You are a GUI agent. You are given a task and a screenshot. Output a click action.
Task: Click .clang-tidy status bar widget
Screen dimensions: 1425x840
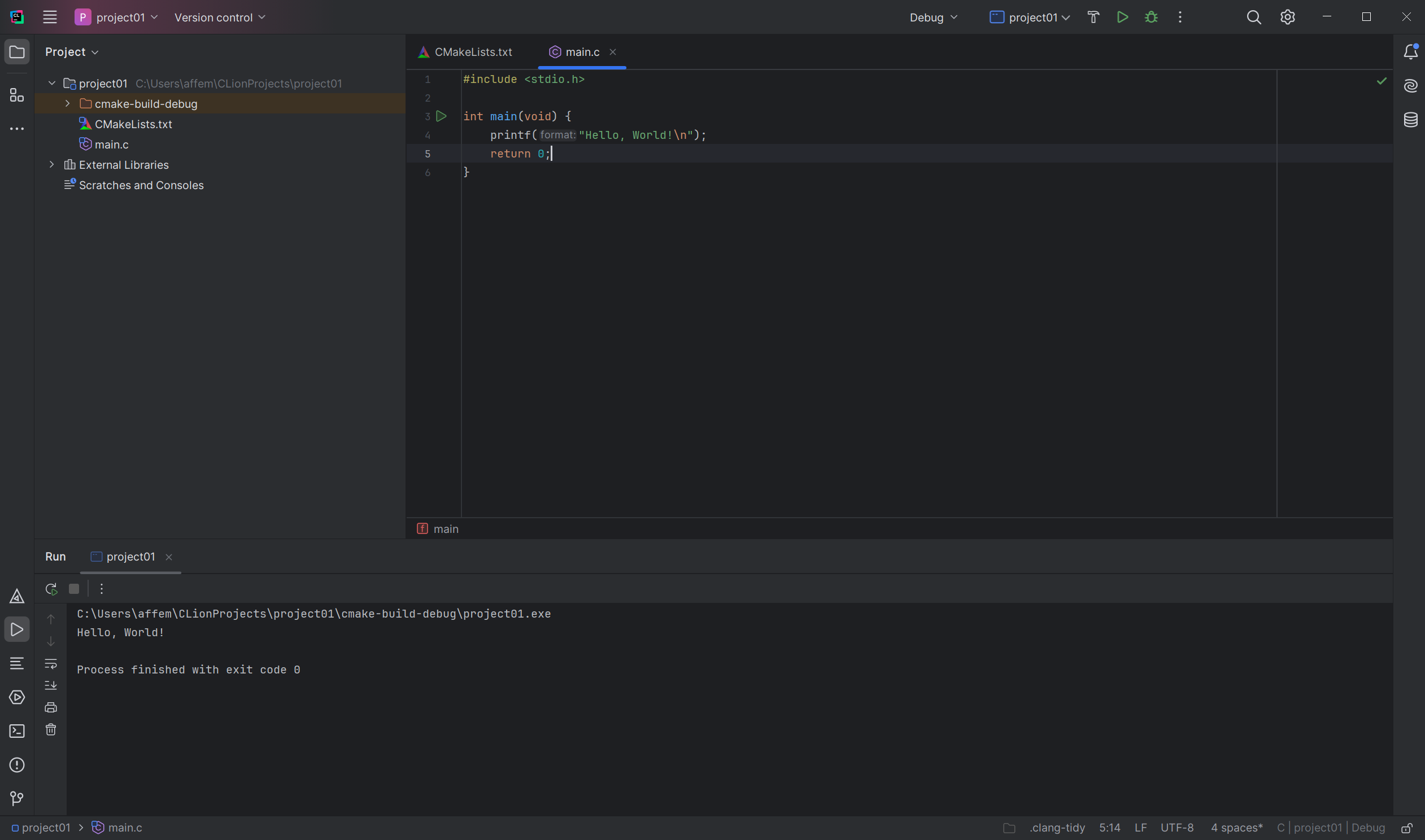(x=1057, y=828)
